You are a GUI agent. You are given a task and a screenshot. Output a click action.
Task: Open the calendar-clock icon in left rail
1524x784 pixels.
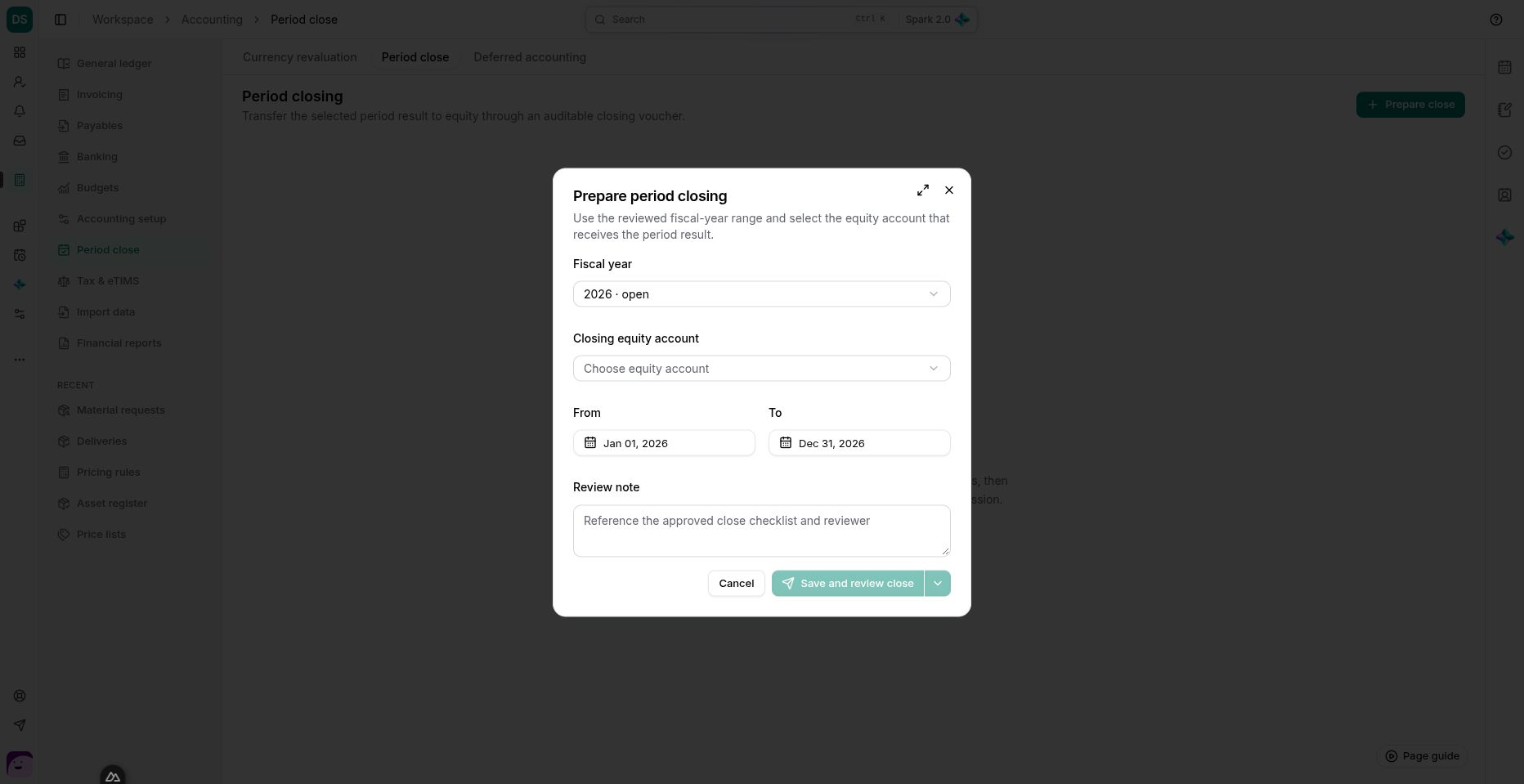click(20, 255)
